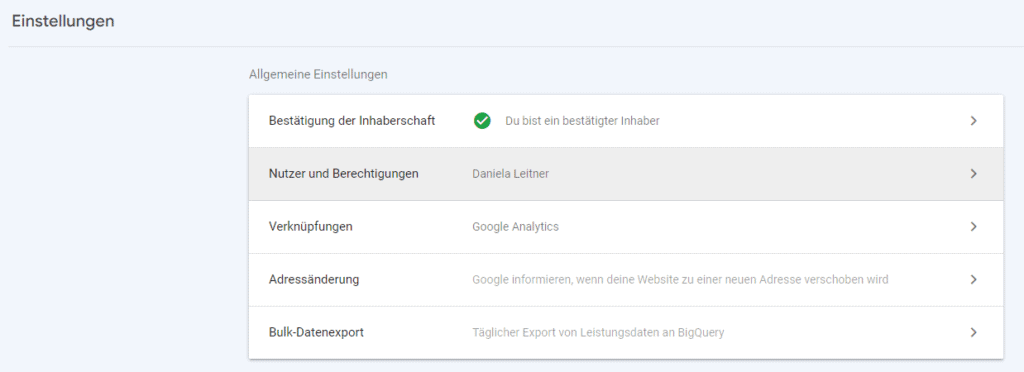
Task: Click the description 'Google informieren, wenn deine Website…'
Action: pos(680,279)
